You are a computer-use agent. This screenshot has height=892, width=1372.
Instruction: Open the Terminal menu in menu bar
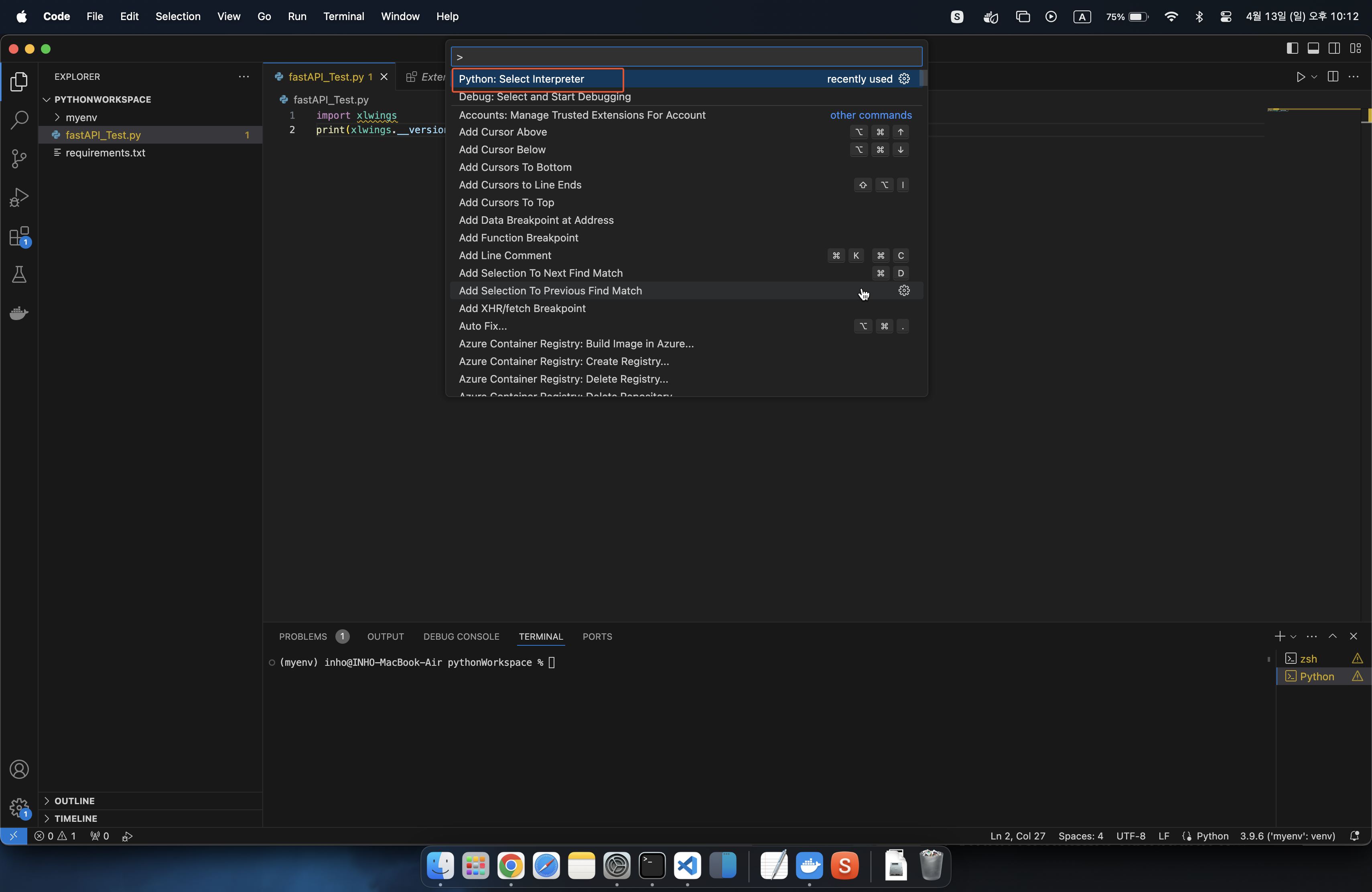(343, 16)
